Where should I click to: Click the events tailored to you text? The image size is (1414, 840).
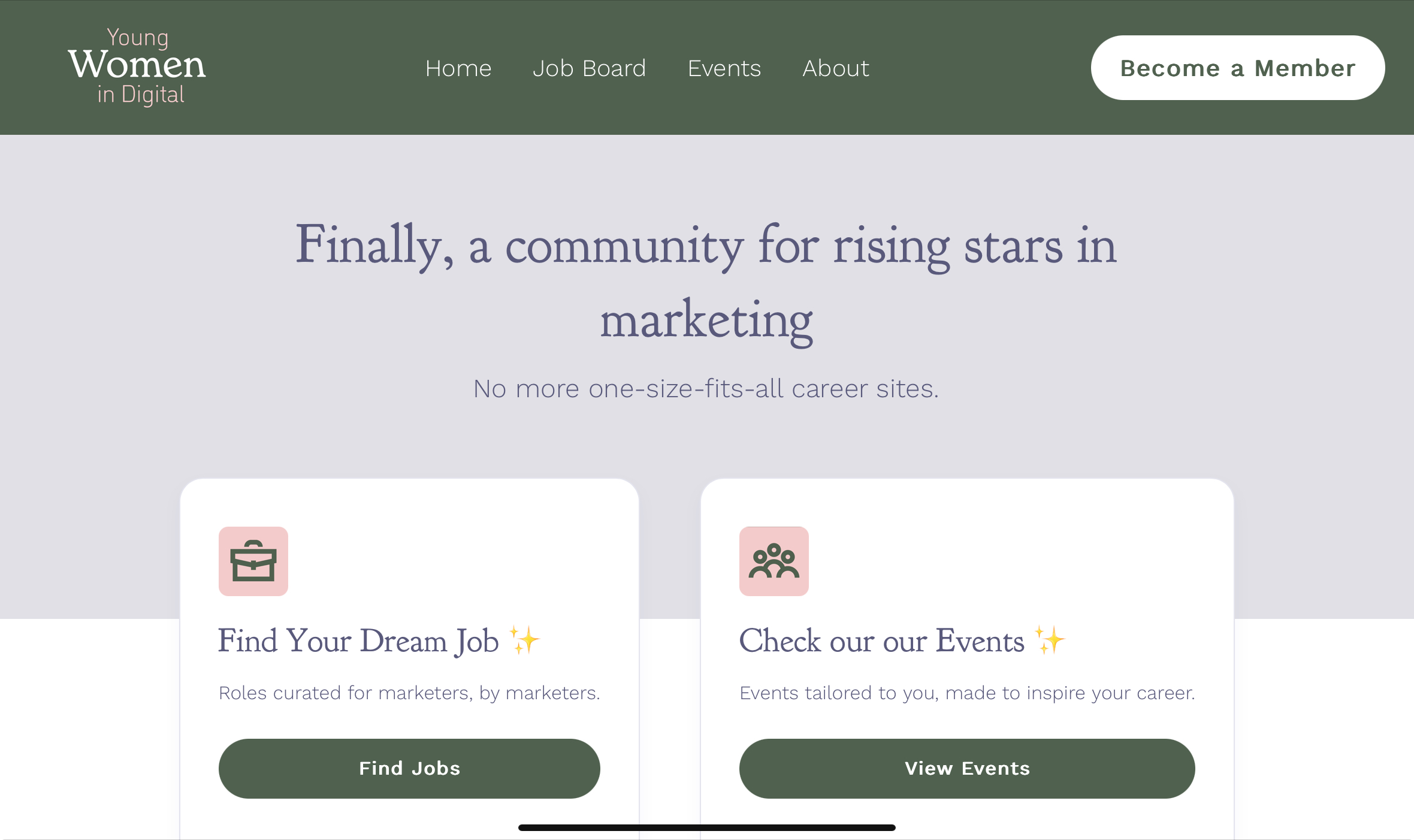pos(967,693)
